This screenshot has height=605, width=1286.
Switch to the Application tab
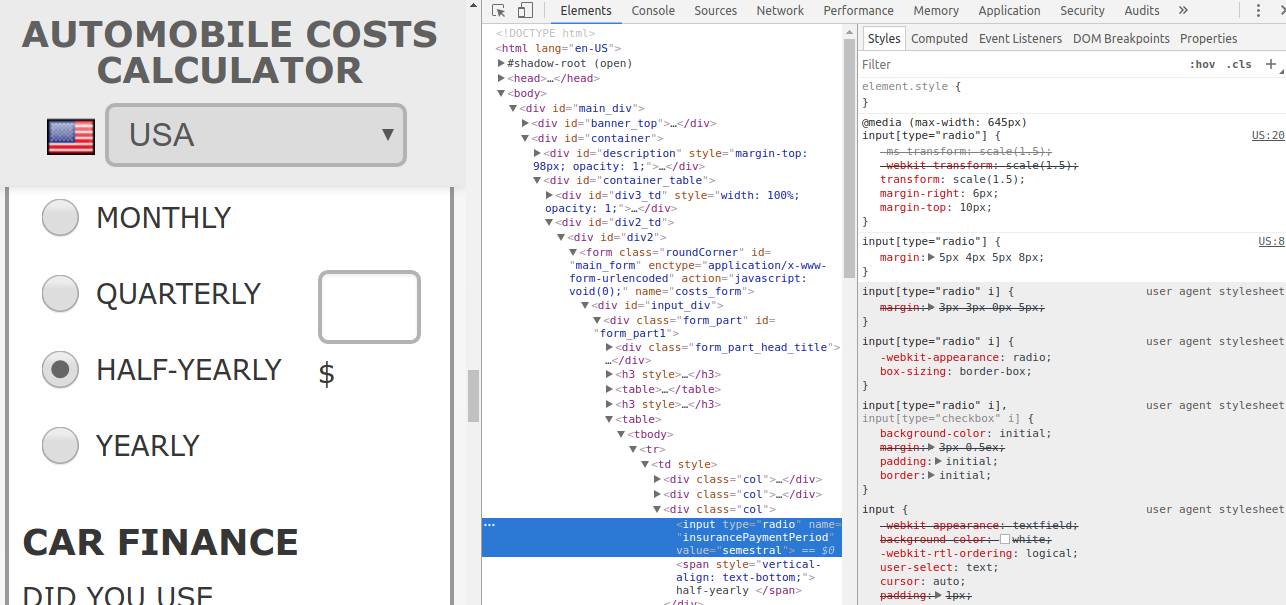[x=1009, y=11]
